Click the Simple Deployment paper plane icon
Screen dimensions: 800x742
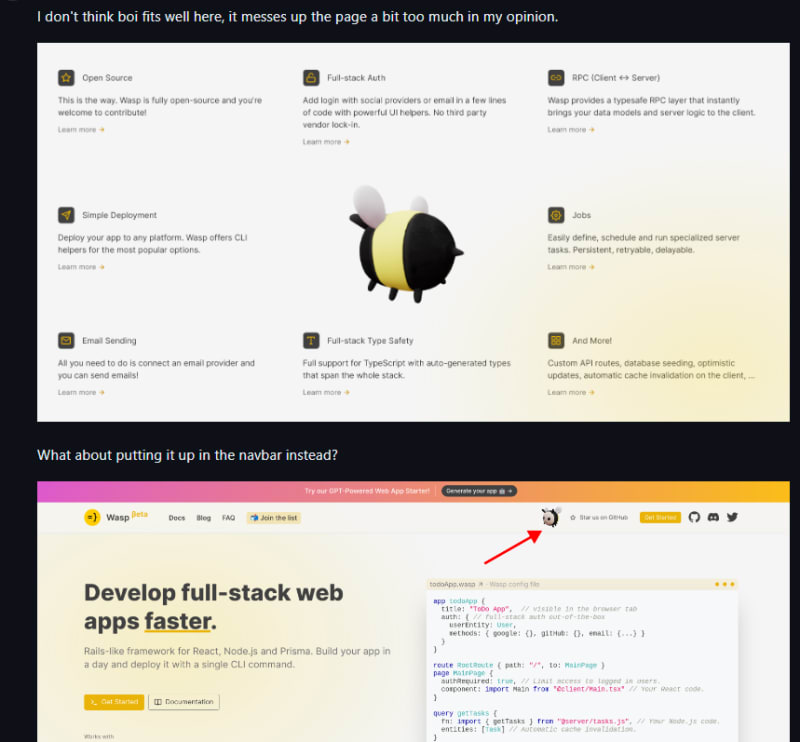[66, 215]
